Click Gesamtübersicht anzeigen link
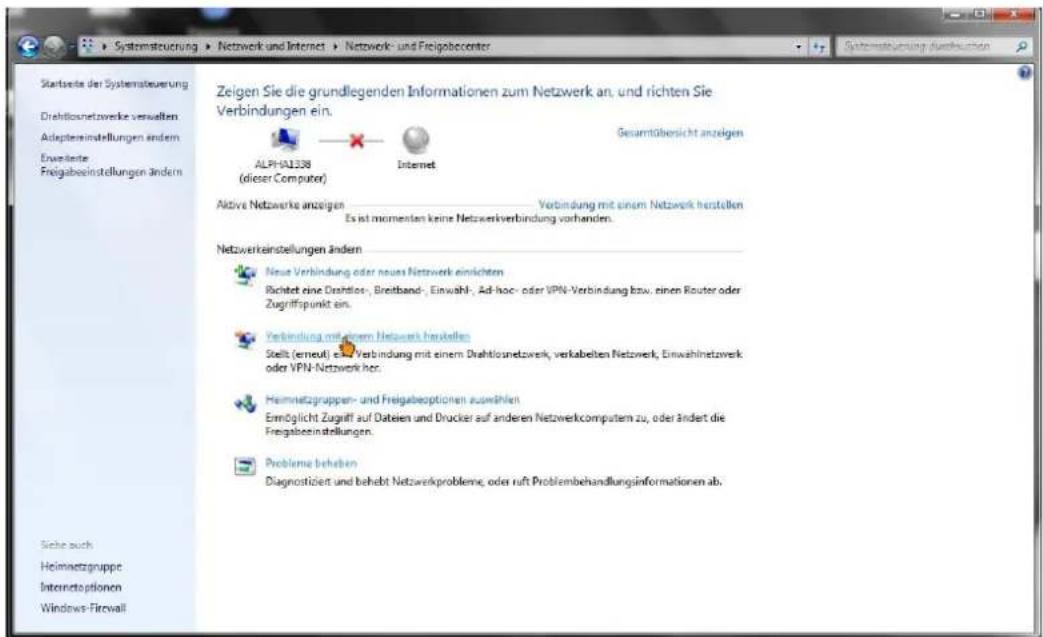The image size is (1043, 637). click(680, 133)
